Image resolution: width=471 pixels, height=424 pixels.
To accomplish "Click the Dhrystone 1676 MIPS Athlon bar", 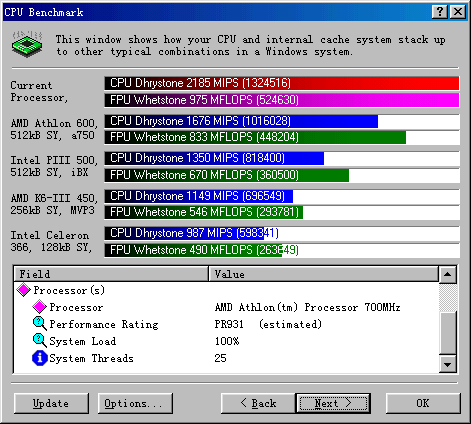I will coord(241,121).
